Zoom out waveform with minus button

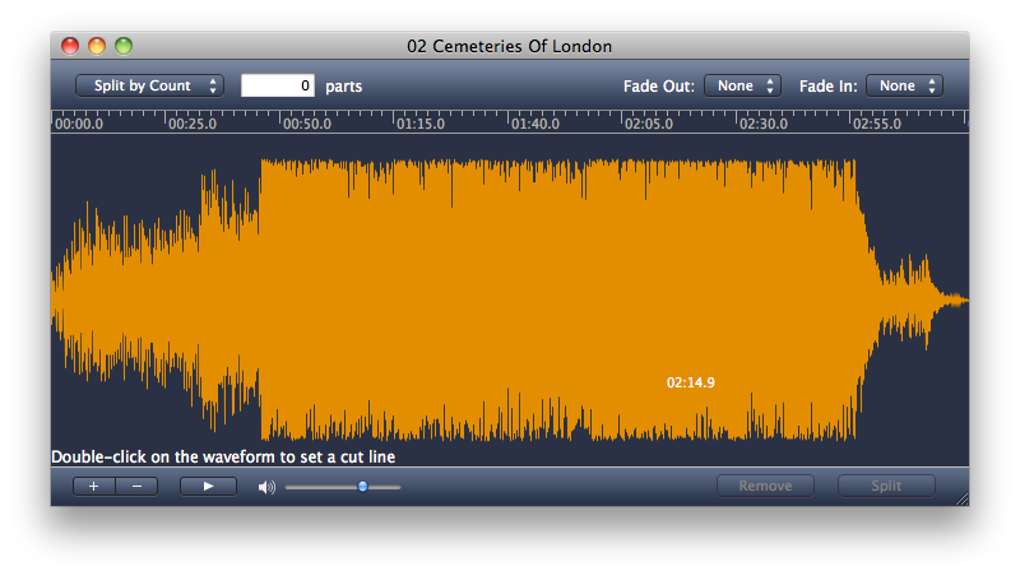pos(137,486)
